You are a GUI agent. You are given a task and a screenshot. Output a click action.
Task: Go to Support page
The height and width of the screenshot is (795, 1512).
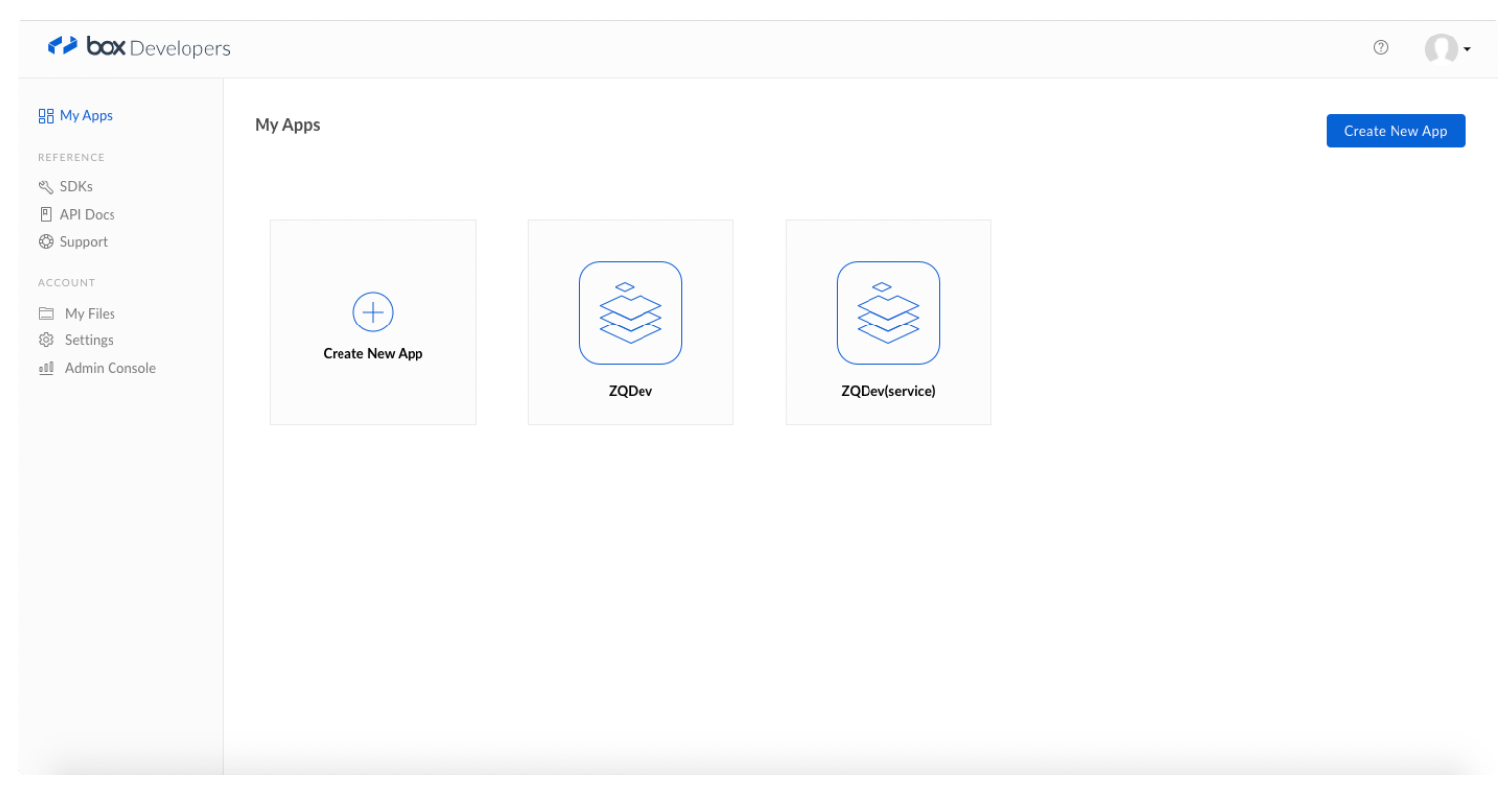pos(84,242)
